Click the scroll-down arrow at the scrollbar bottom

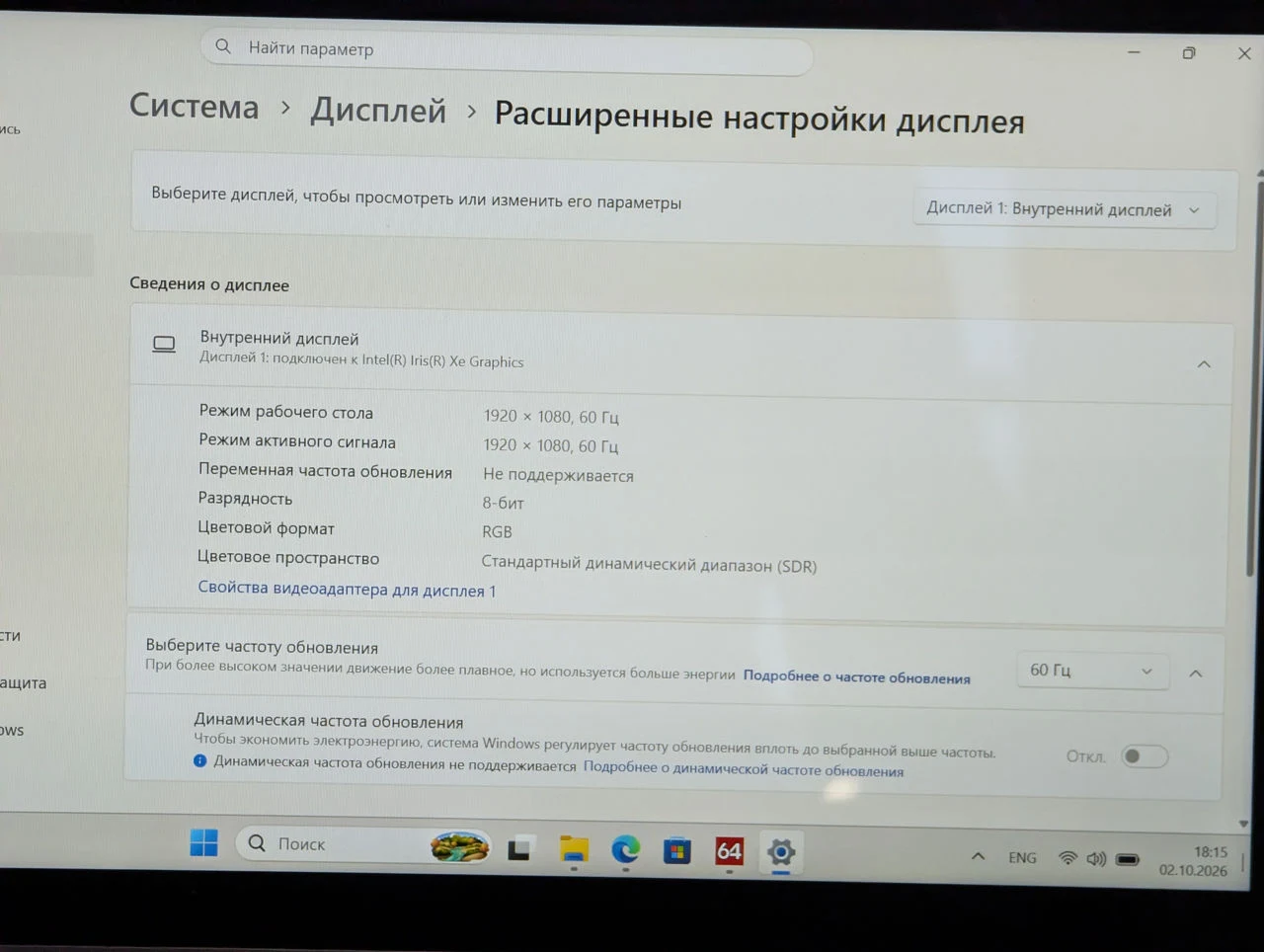pyautogui.click(x=1244, y=824)
